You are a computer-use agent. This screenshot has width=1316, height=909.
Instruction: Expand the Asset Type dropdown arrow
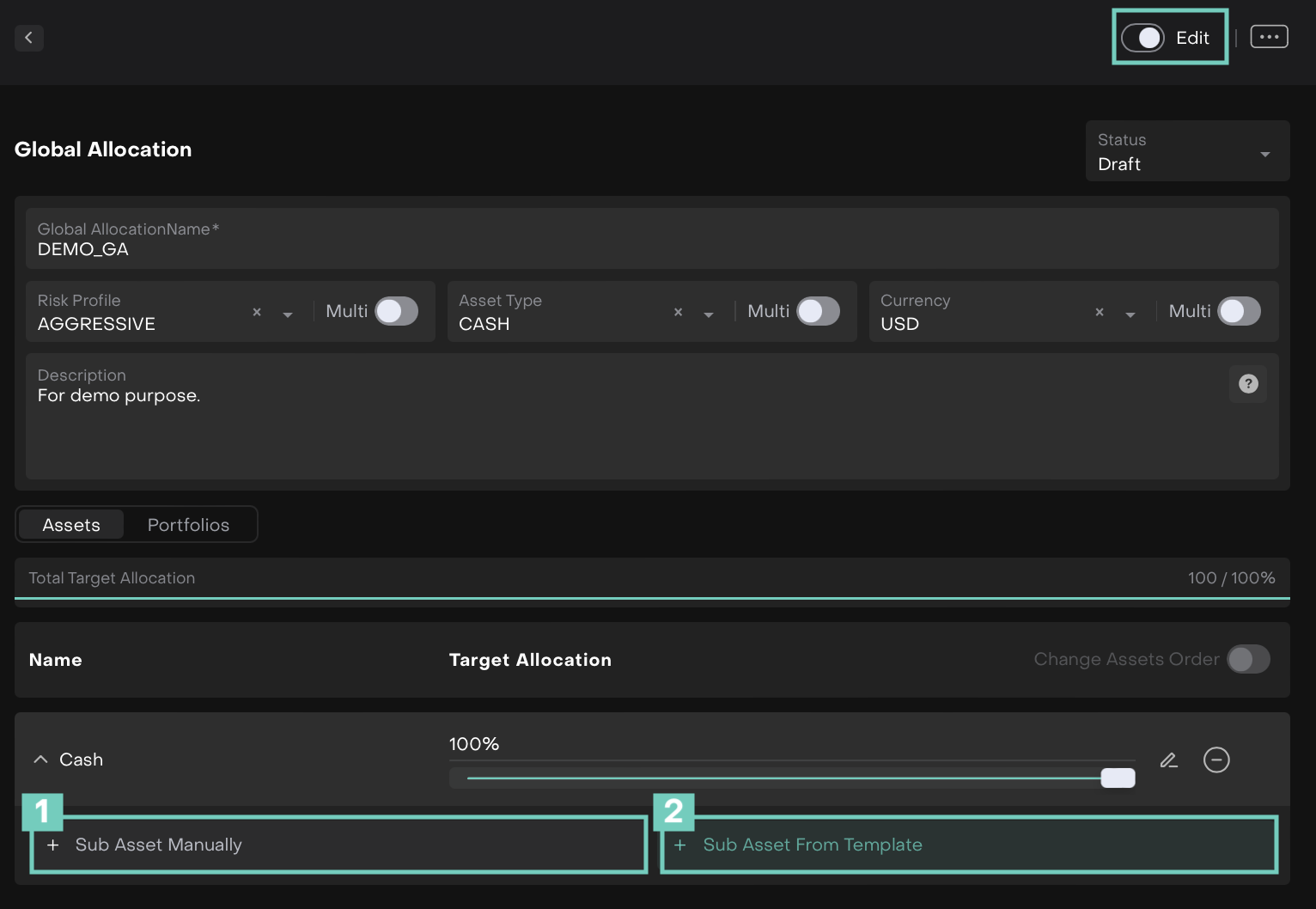(709, 314)
